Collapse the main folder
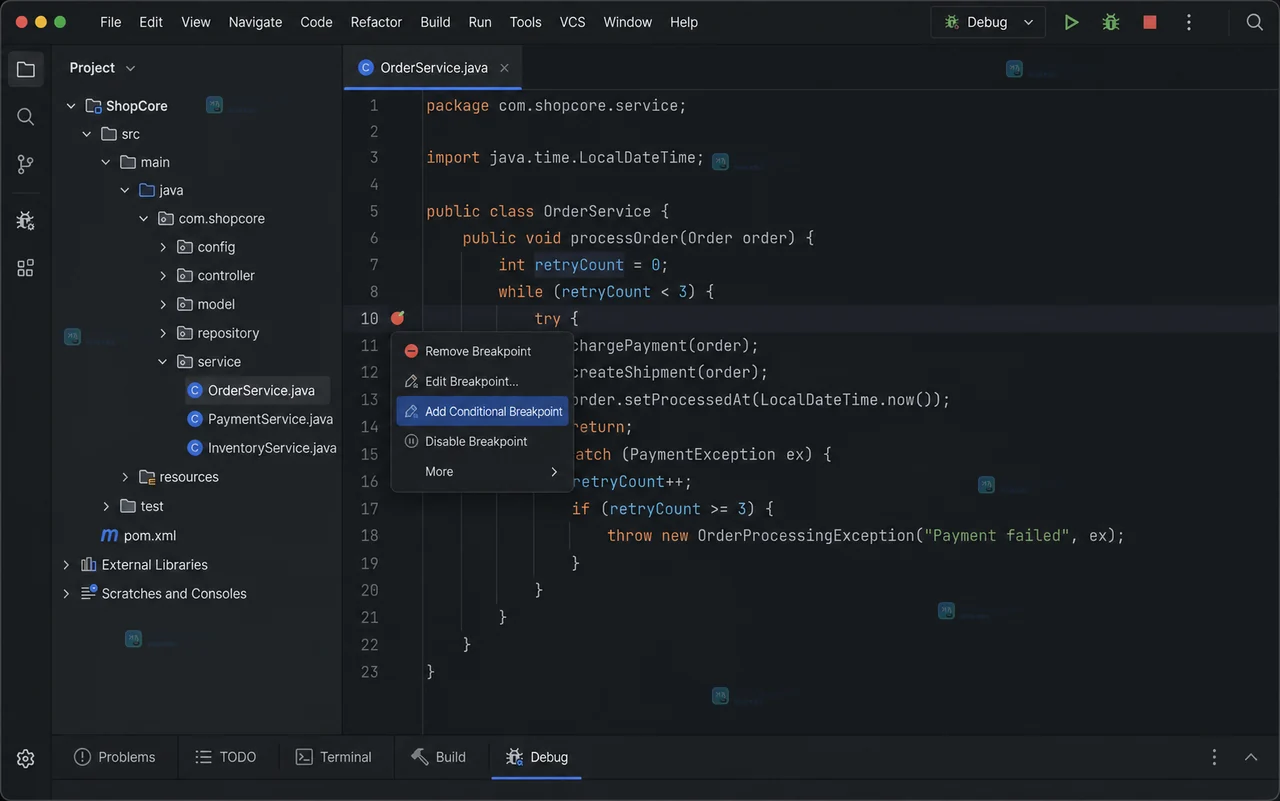Screen dimensions: 1280x801 (106, 162)
